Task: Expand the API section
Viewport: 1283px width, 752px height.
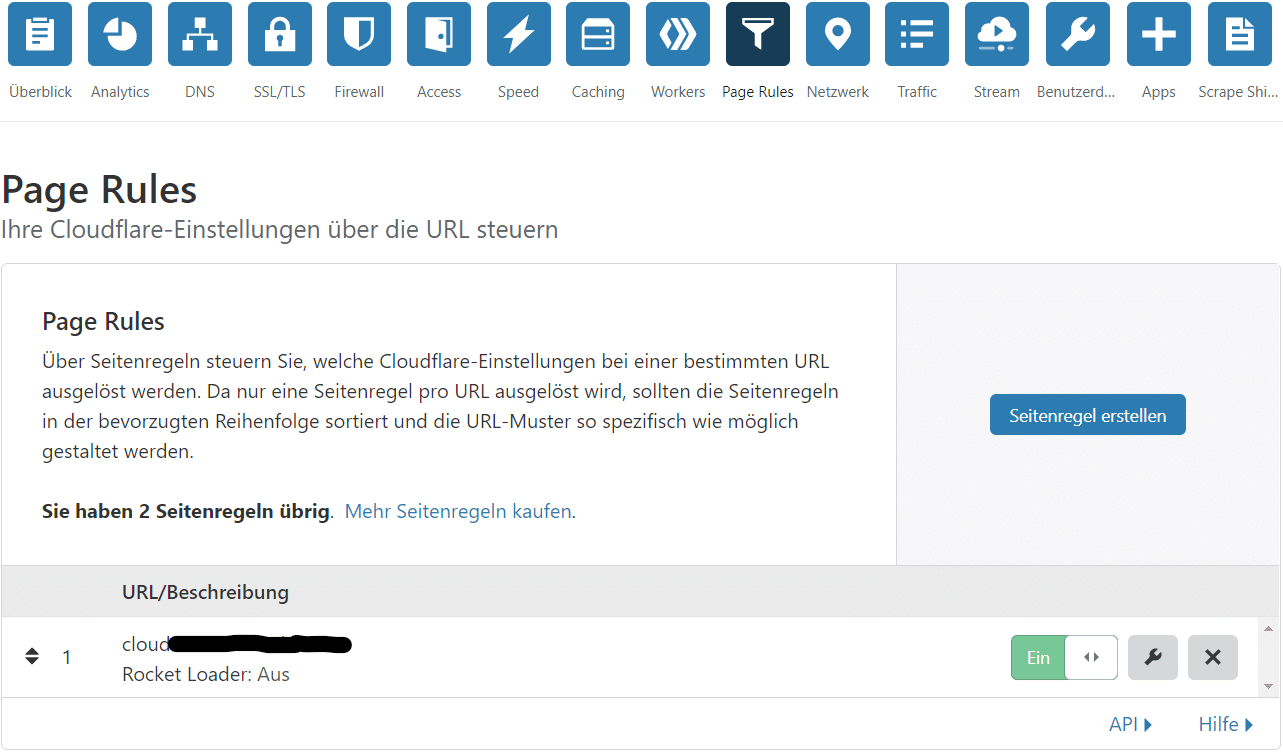Action: click(1131, 724)
